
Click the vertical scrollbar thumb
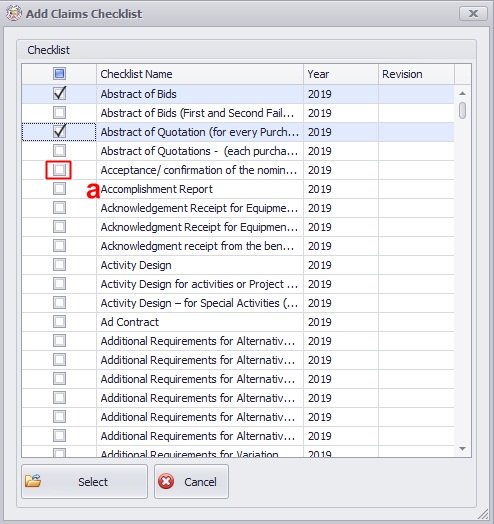[x=463, y=111]
